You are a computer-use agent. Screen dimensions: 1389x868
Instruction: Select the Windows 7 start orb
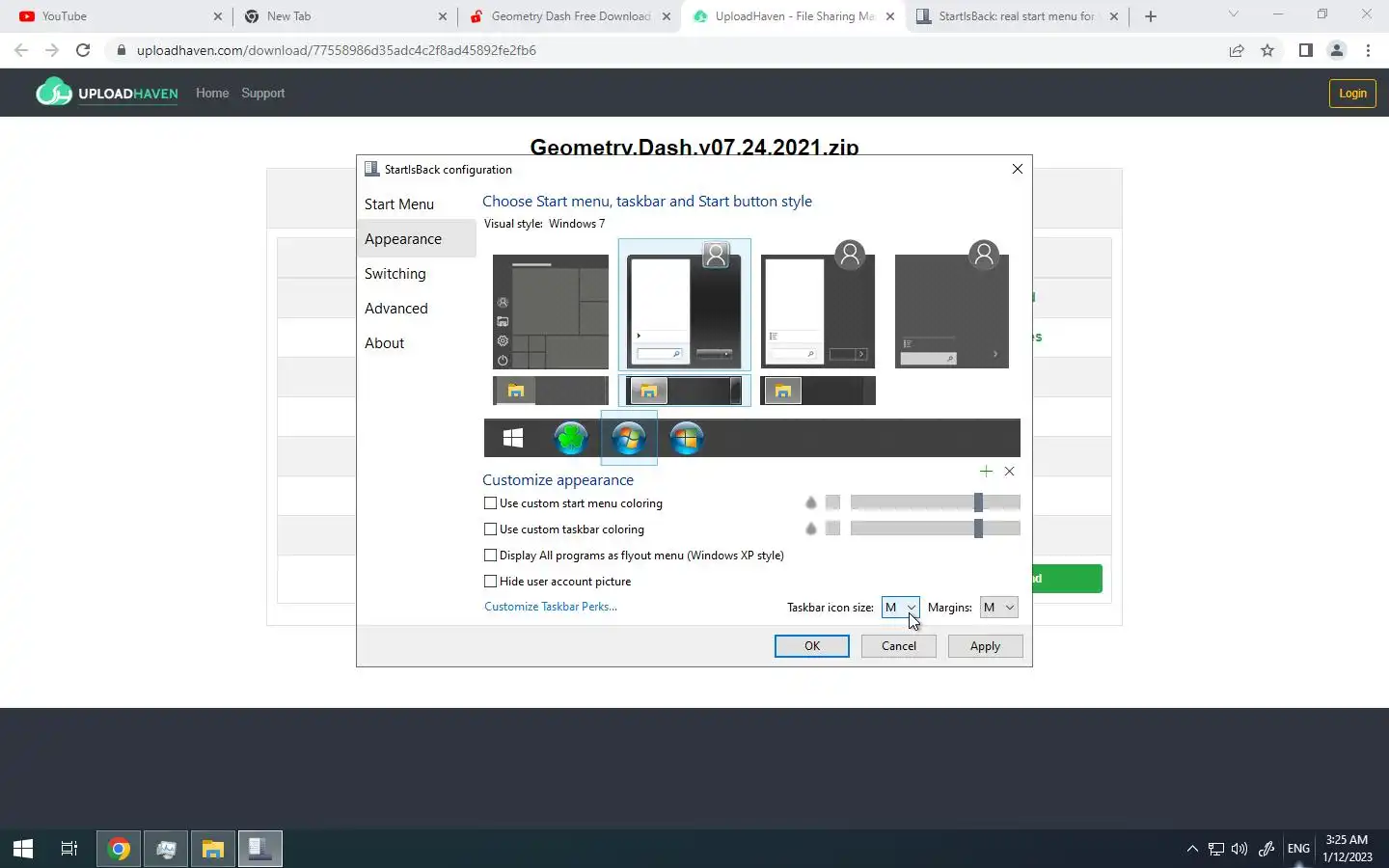(x=629, y=438)
